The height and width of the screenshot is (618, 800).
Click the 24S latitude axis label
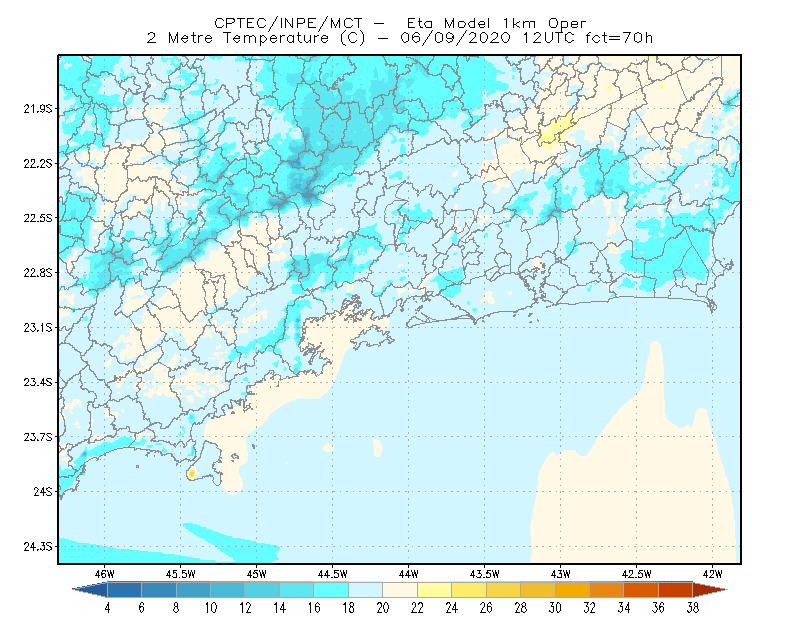click(x=43, y=491)
